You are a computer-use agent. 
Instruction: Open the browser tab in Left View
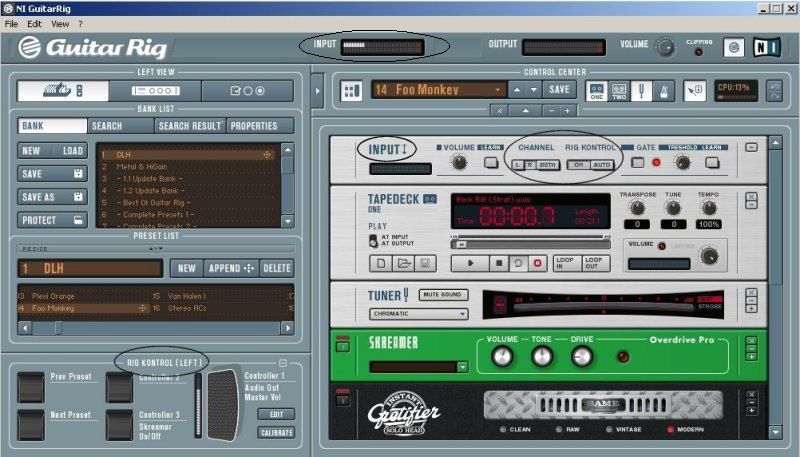tap(63, 91)
